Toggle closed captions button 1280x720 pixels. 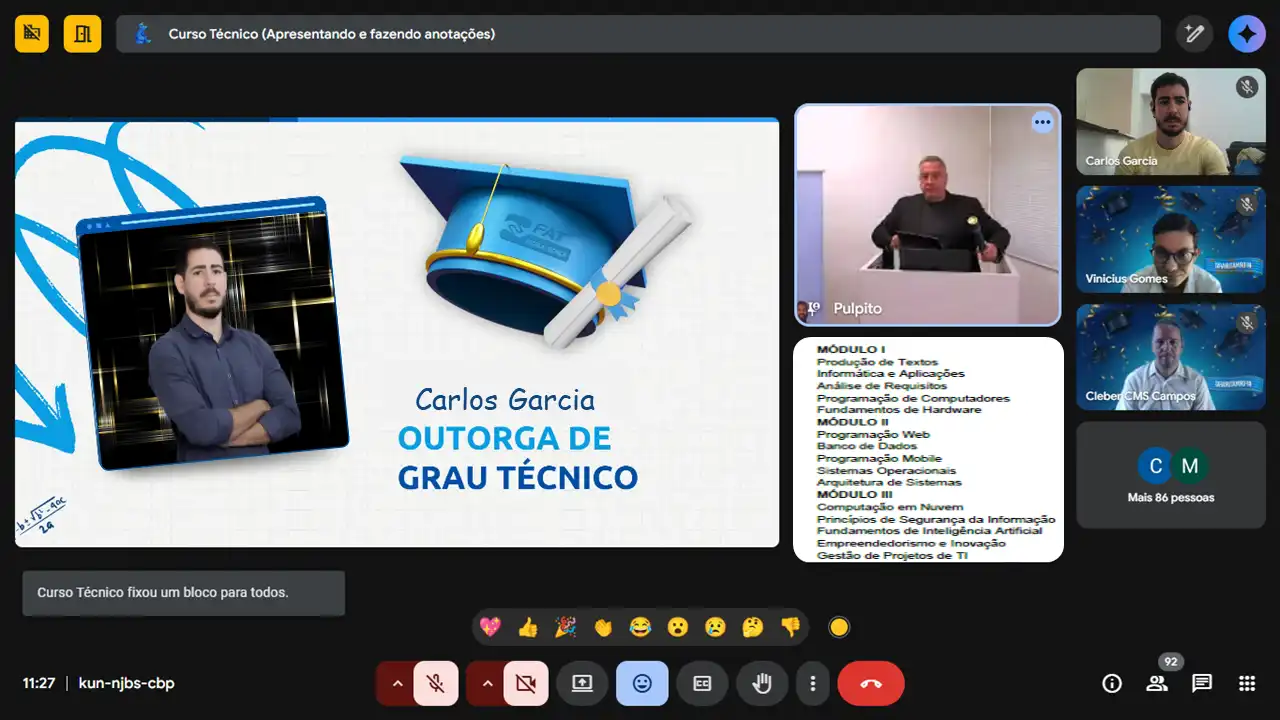tap(702, 684)
